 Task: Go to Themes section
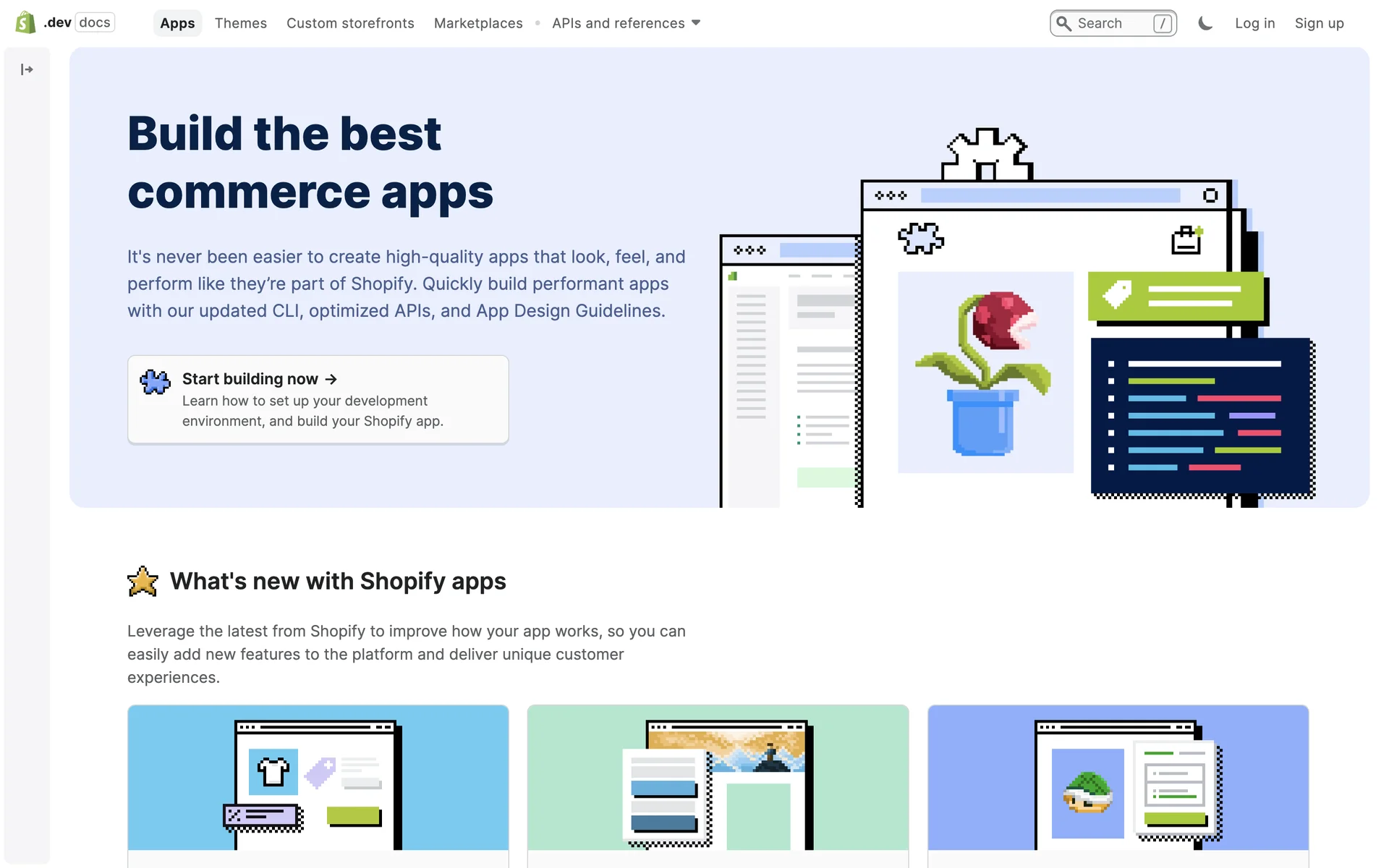point(240,23)
